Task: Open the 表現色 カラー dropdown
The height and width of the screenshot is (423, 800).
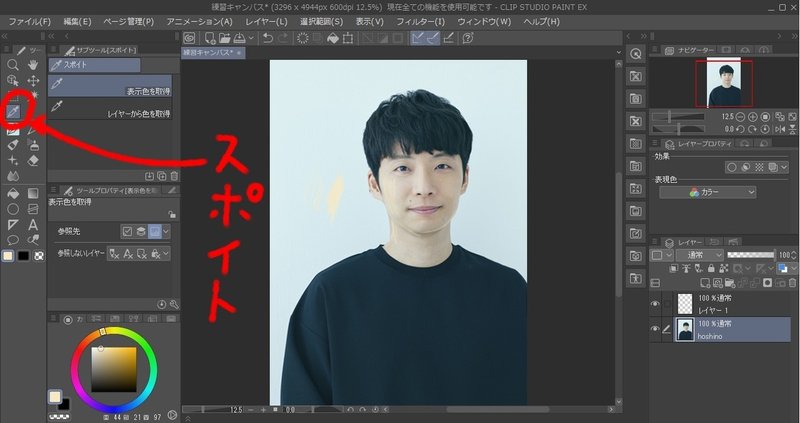Action: click(x=708, y=192)
